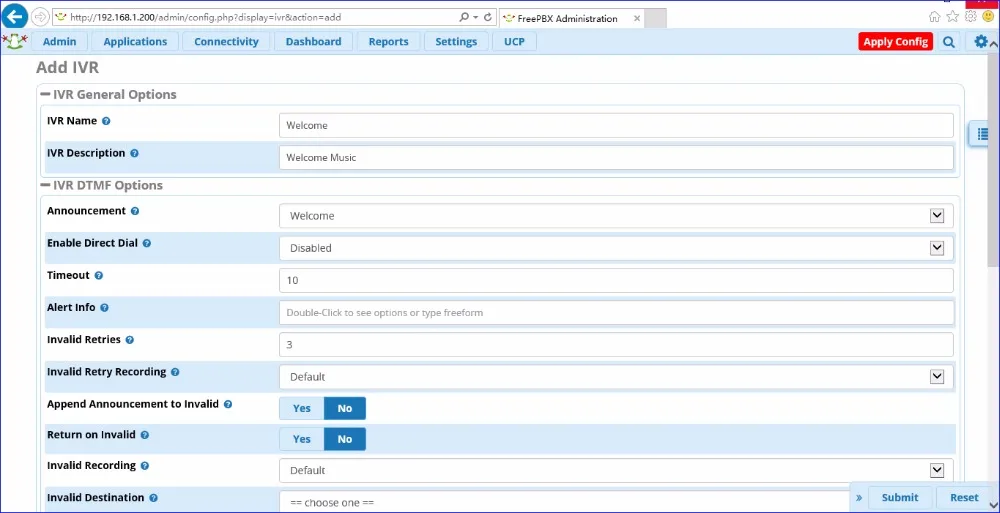1000x513 pixels.
Task: Show help for Announcement
Action: [x=135, y=211]
